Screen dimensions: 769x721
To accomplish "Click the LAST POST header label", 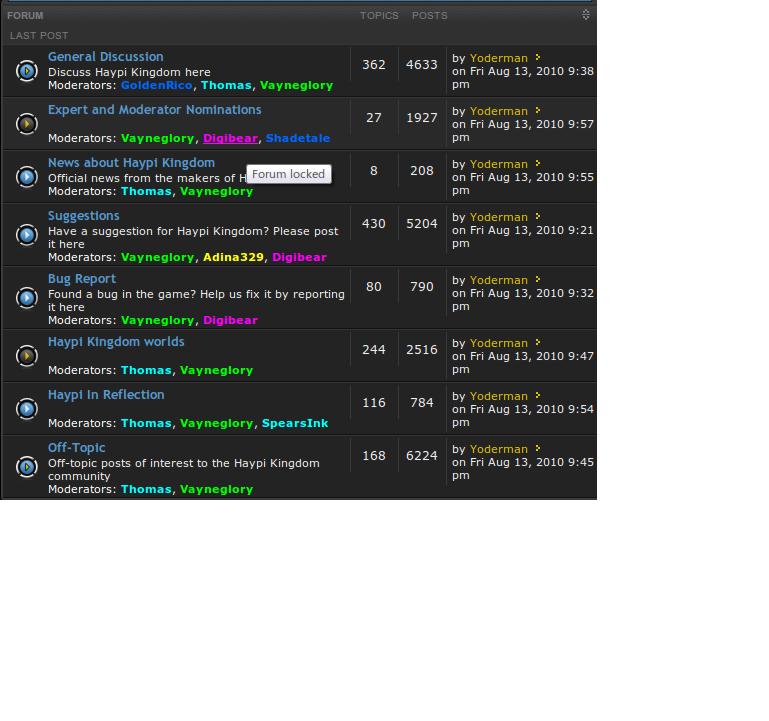I will [x=39, y=36].
